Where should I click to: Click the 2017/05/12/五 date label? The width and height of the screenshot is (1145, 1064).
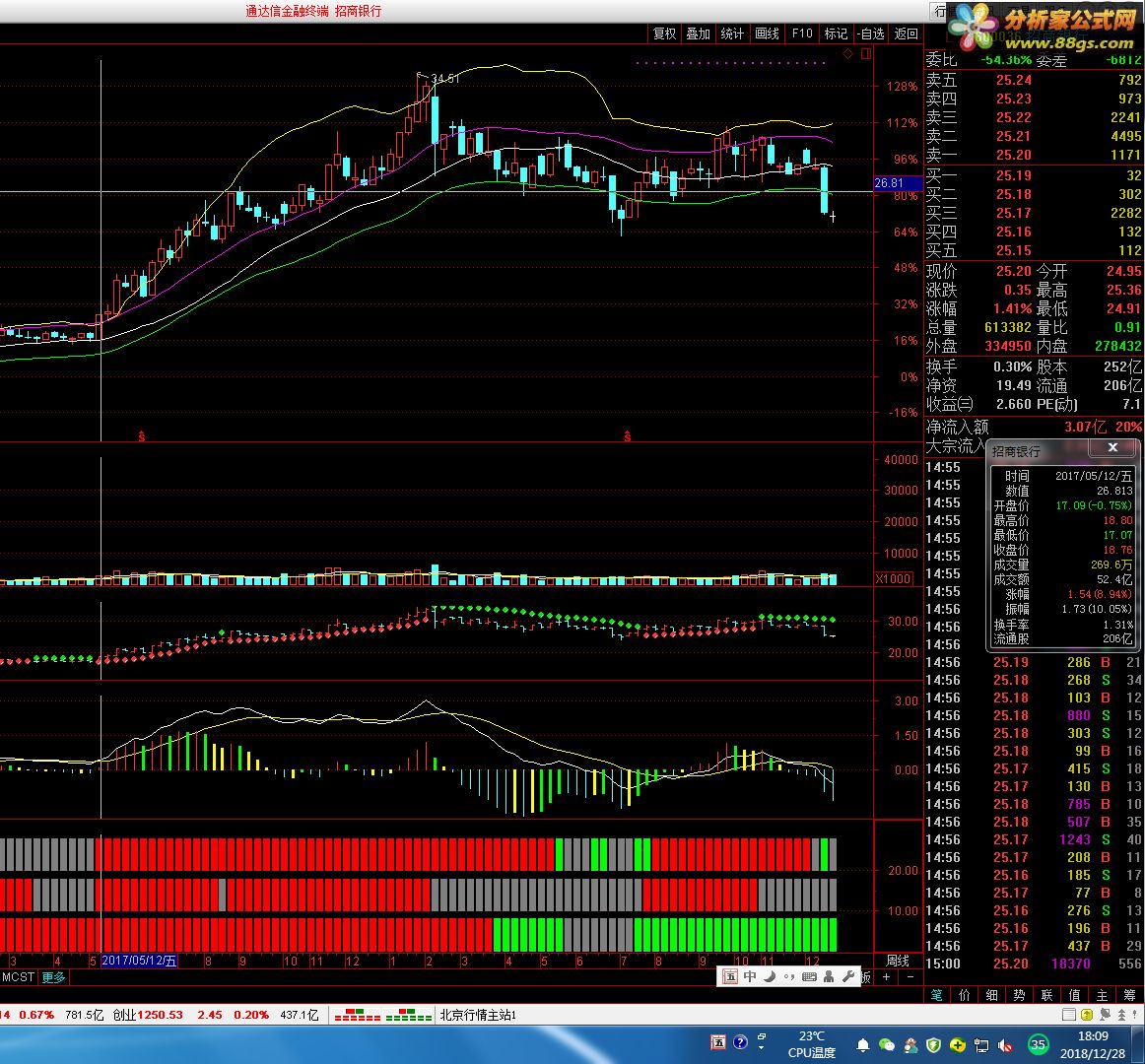coord(139,961)
